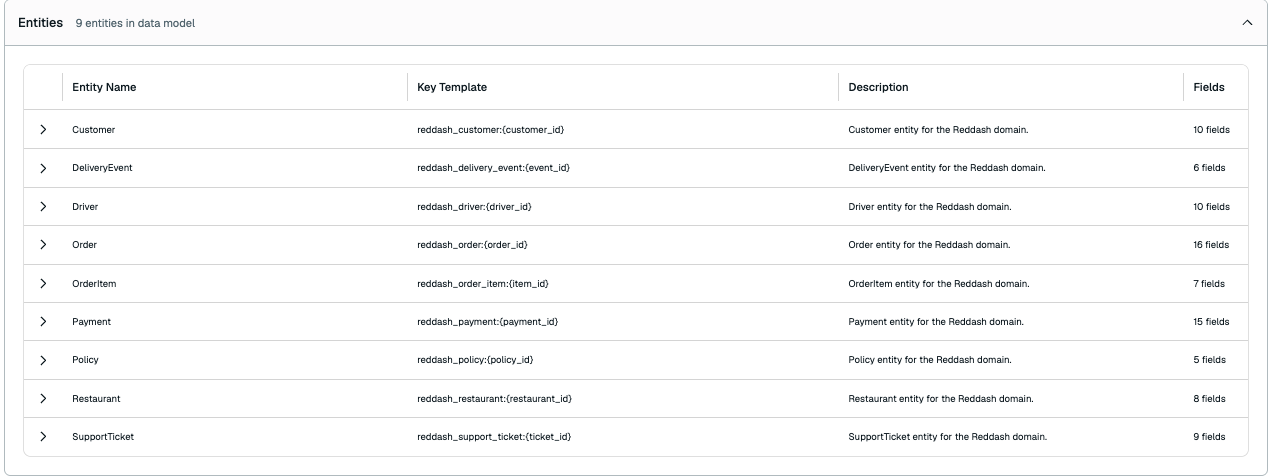Click the SupportTicket entity description text
The height and width of the screenshot is (476, 1268).
point(947,437)
